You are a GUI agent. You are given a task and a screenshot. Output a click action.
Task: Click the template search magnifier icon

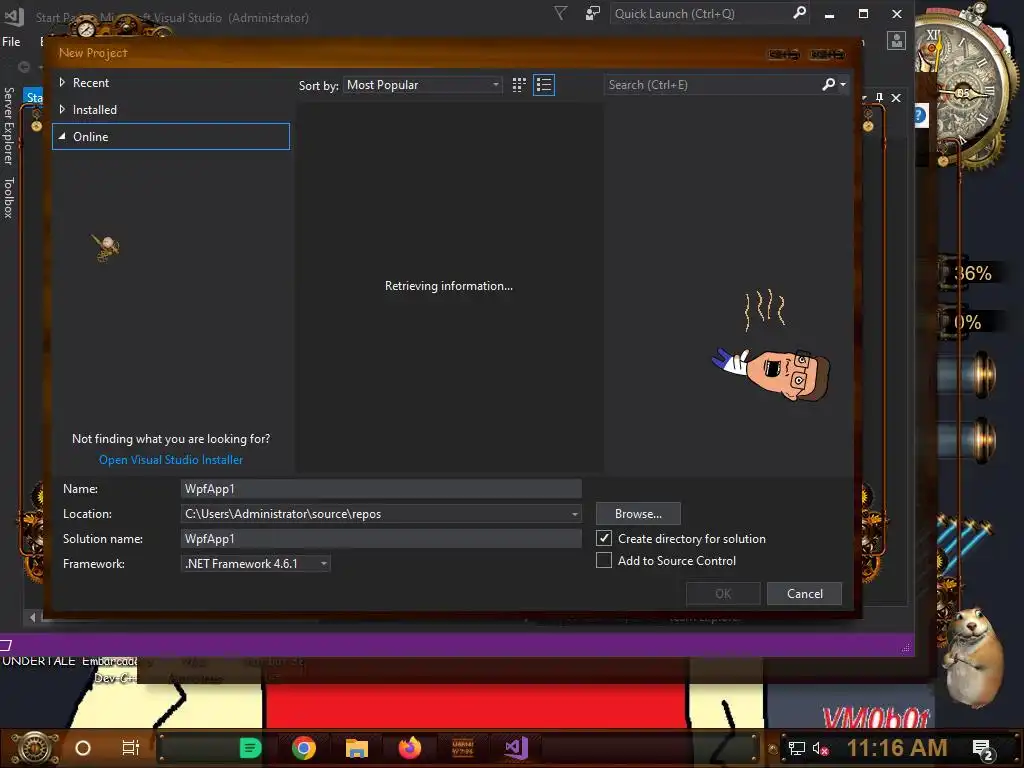point(829,84)
